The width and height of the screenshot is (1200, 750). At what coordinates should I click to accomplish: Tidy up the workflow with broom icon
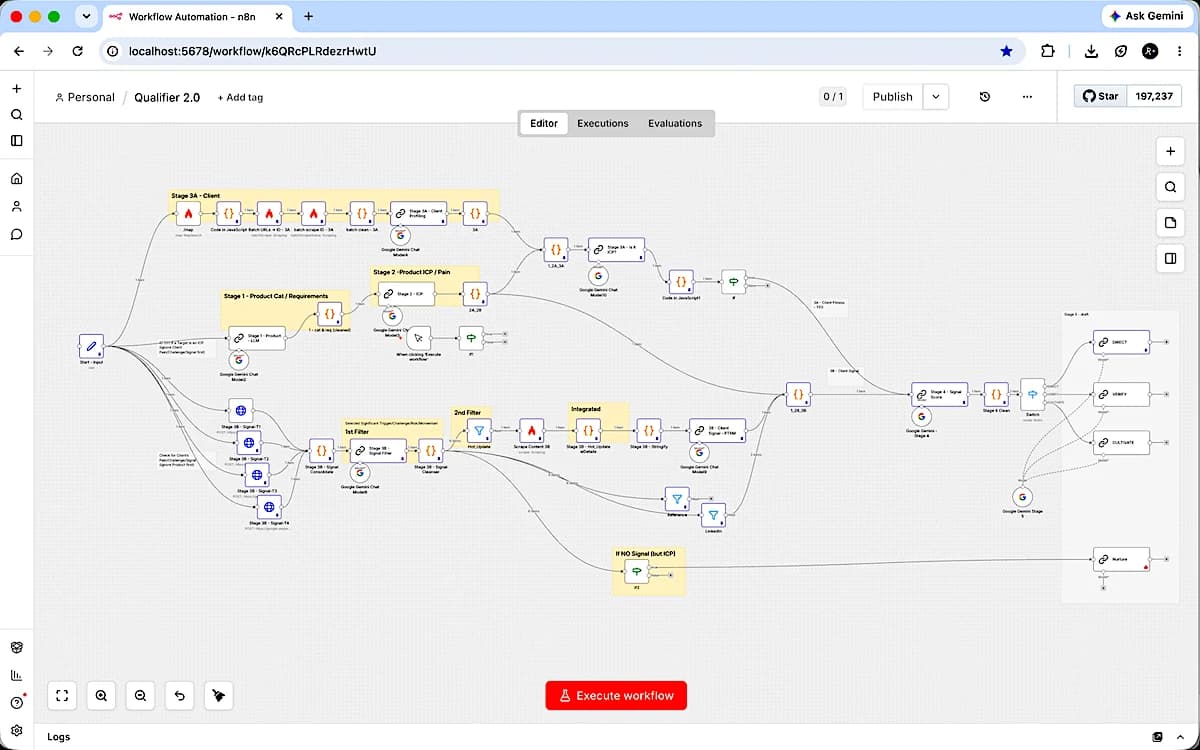click(218, 695)
